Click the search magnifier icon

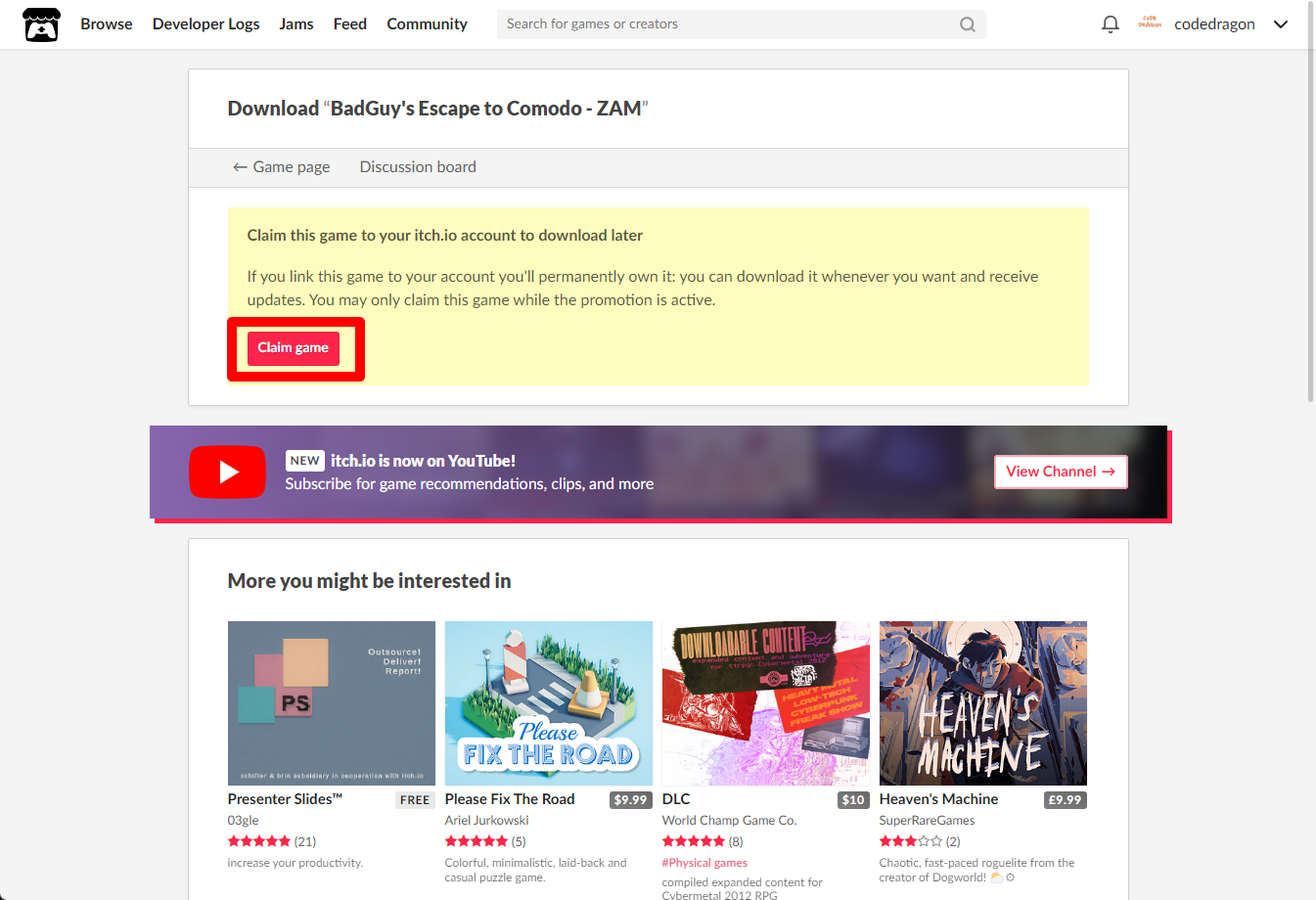[967, 24]
